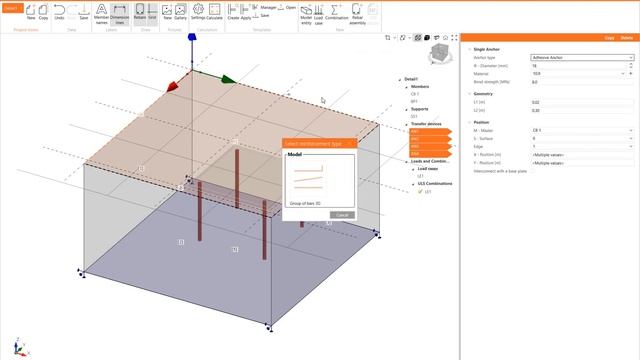Click New picture icon
This screenshot has width=640, height=360.
167,11
